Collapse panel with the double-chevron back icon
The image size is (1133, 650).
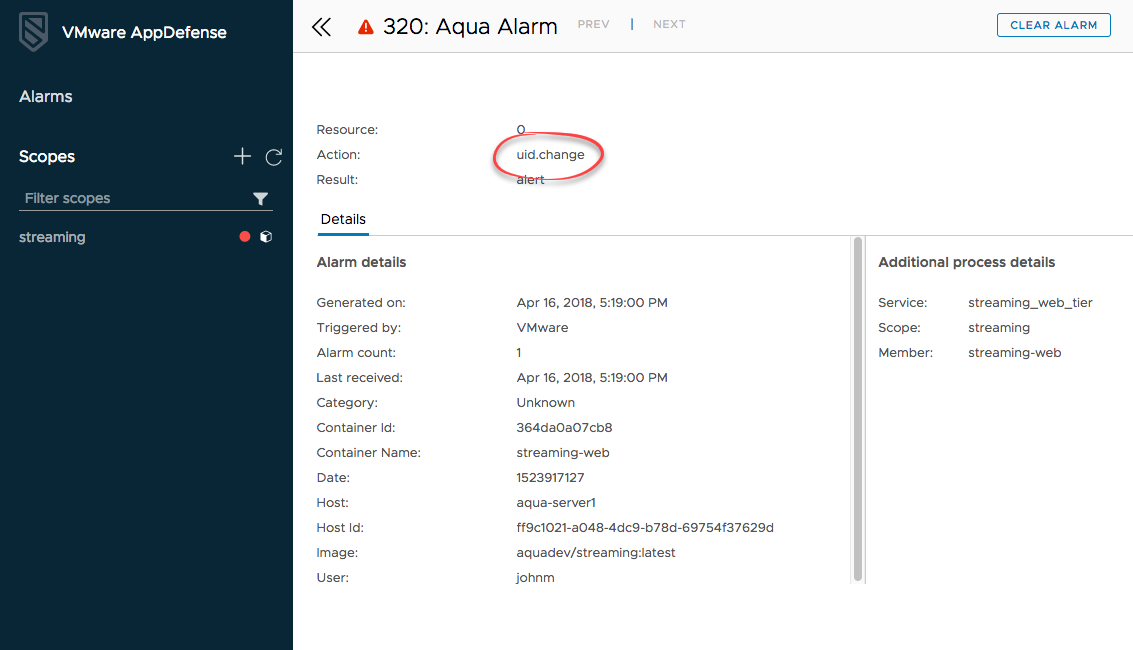322,27
